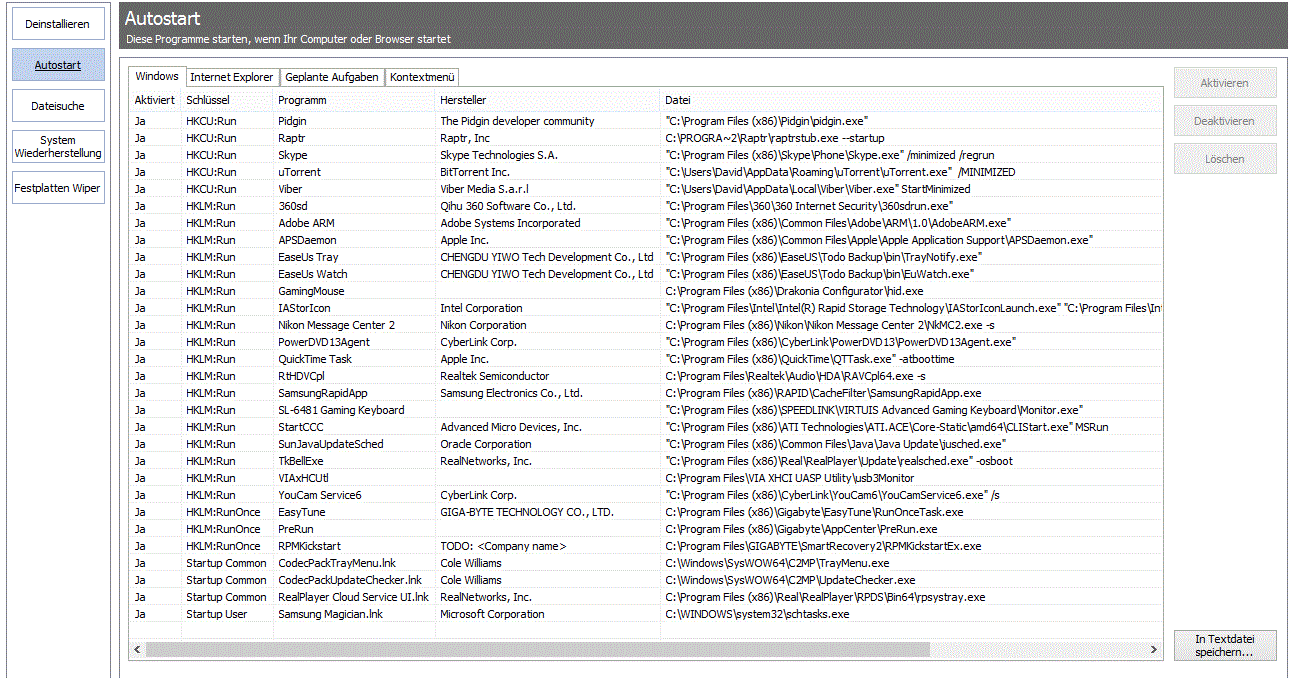
Task: Click the pidgin.exe file path
Action: 767,121
